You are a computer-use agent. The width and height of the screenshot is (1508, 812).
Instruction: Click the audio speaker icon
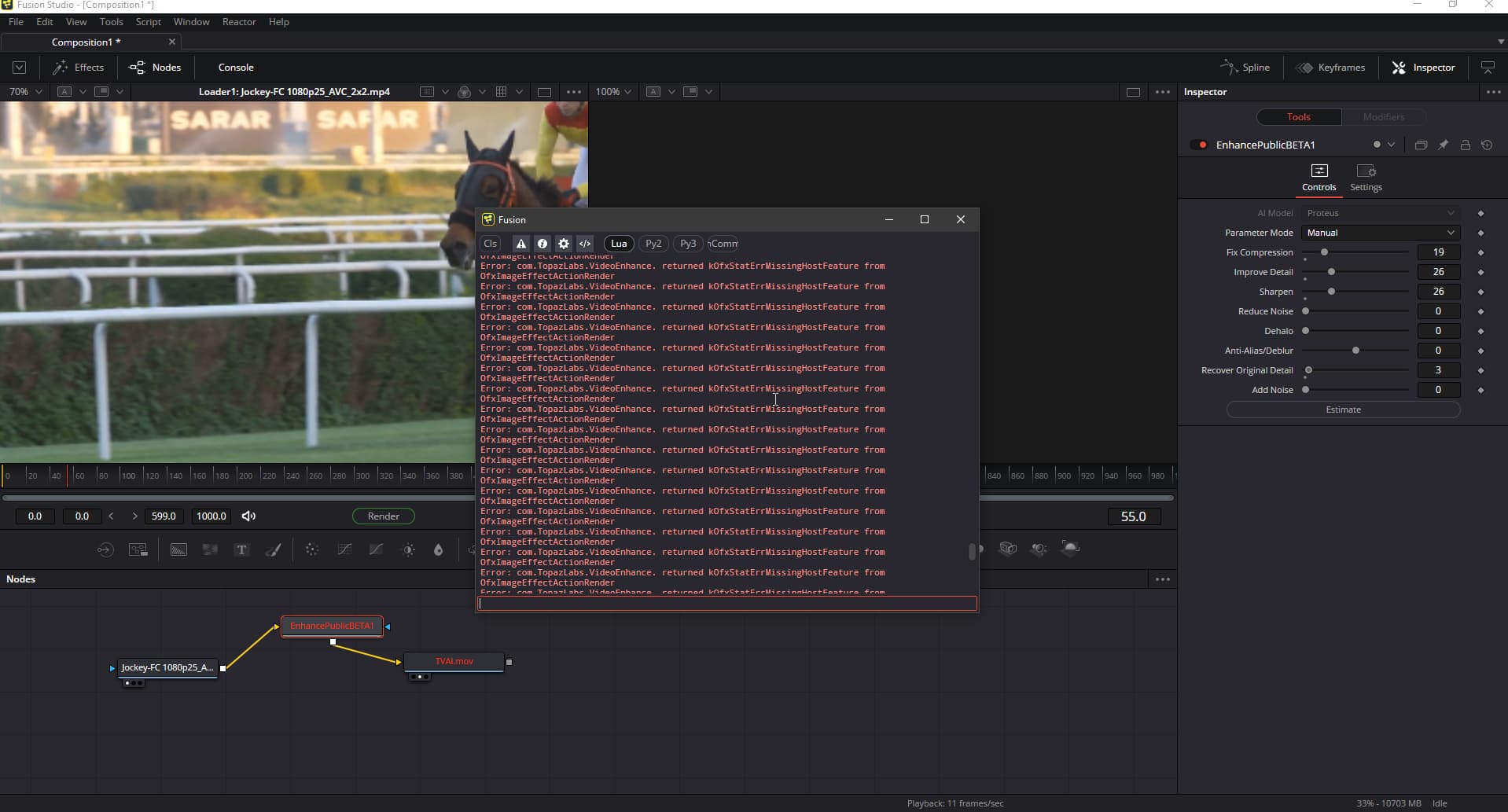(x=248, y=516)
